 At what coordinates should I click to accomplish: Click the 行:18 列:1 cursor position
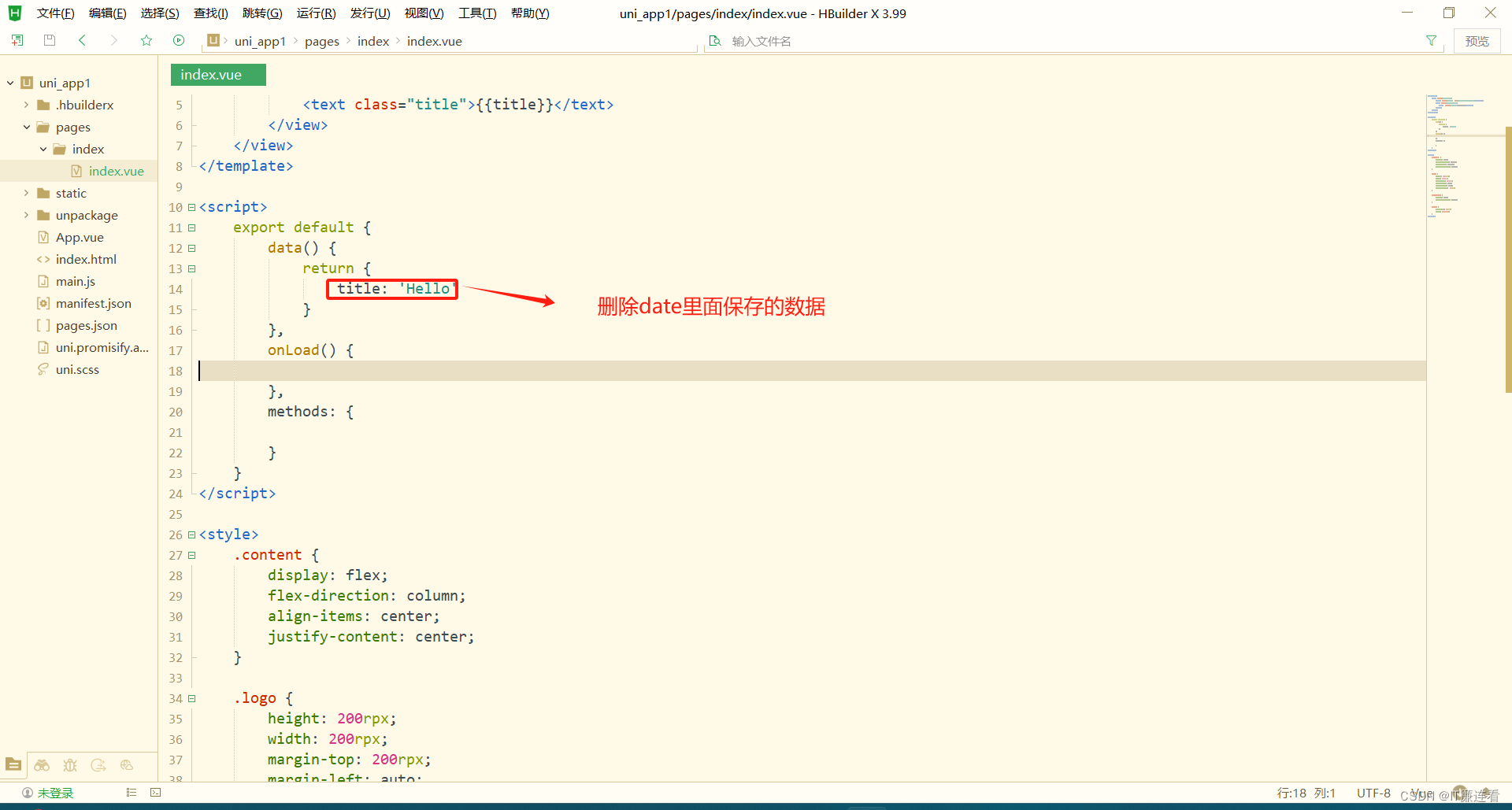click(1306, 793)
